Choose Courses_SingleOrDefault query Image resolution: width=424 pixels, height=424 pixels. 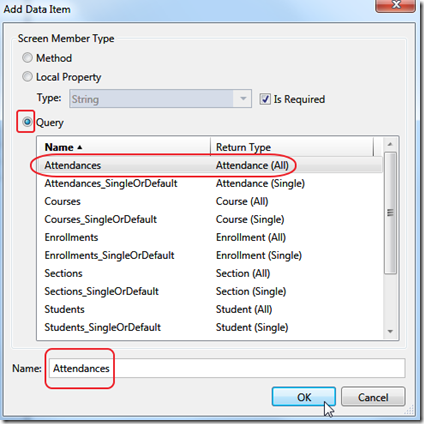210,219
